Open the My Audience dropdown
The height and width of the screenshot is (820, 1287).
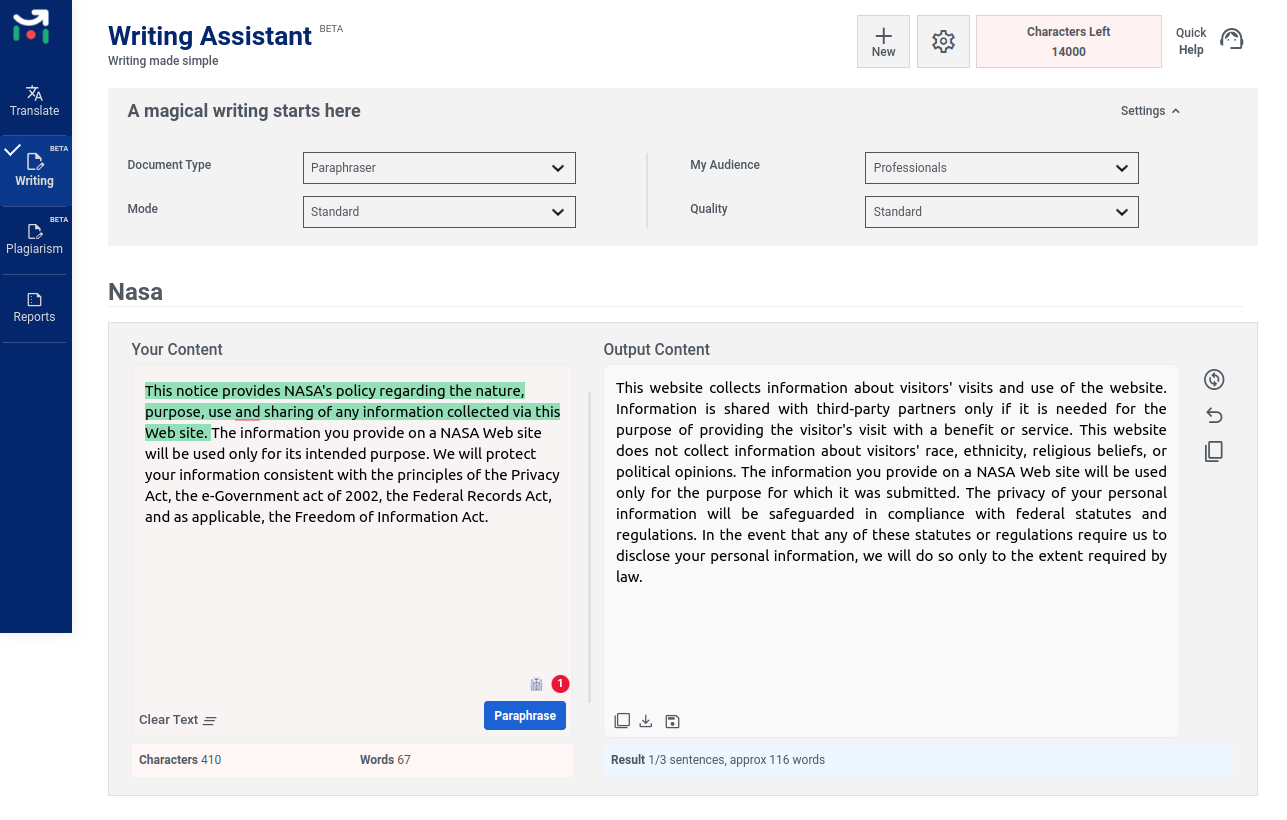[x=1001, y=167]
